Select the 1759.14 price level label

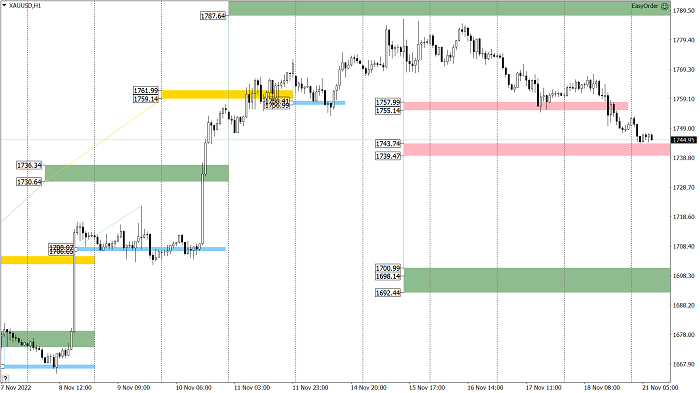click(x=146, y=99)
